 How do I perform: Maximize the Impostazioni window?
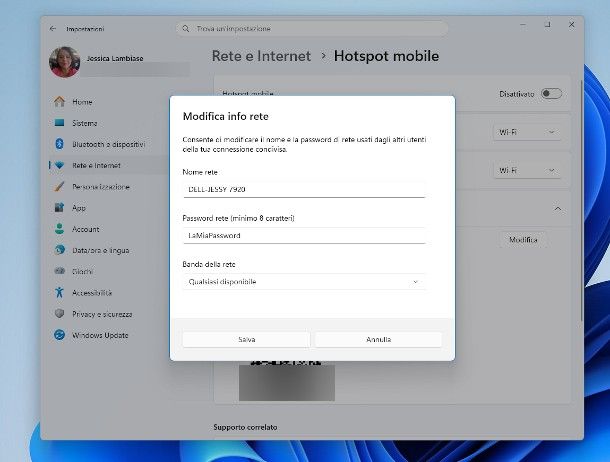547,25
